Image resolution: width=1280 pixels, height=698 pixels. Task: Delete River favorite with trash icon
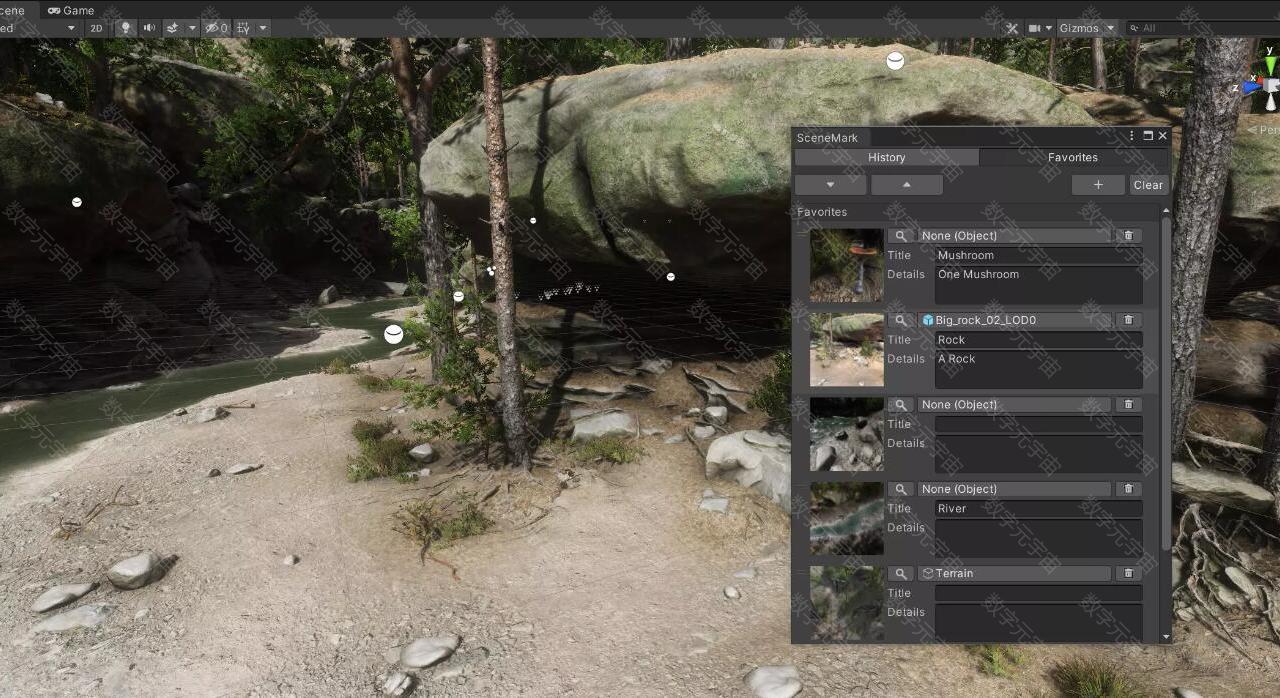(1128, 489)
